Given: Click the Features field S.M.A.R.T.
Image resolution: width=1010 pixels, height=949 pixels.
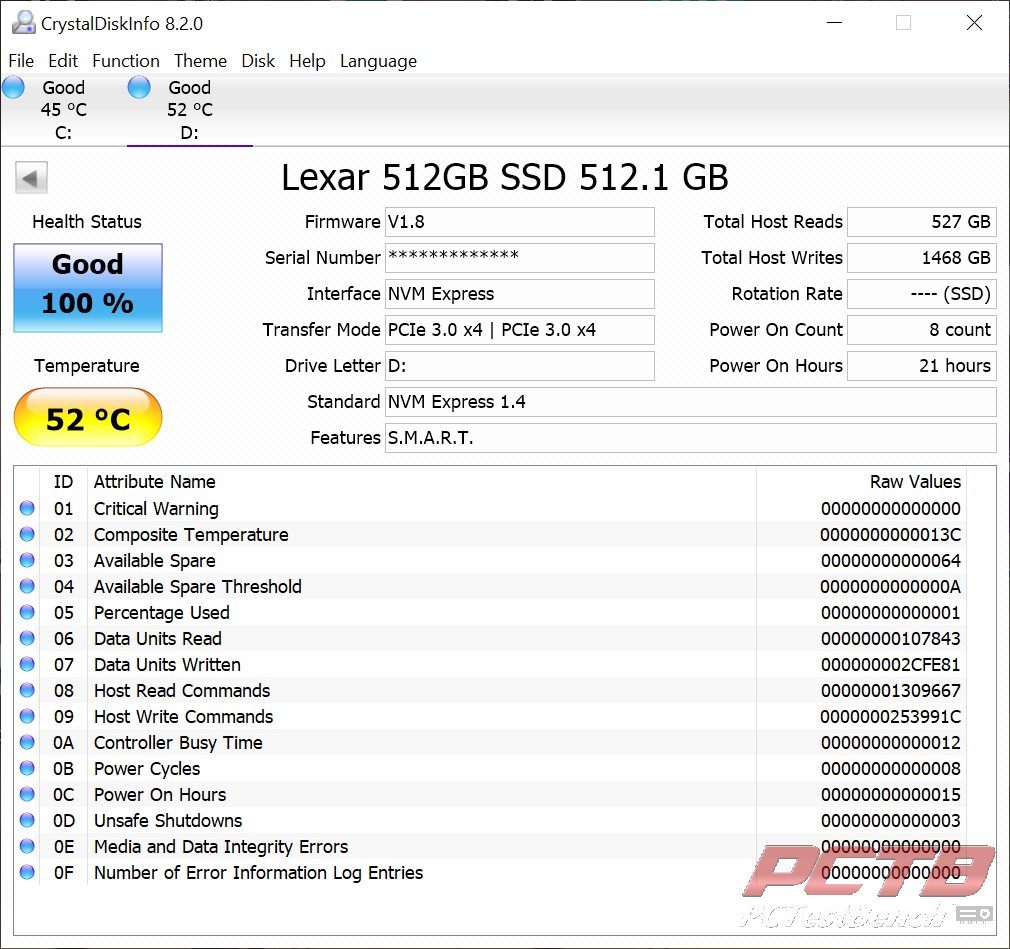Looking at the screenshot, I should pyautogui.click(x=691, y=438).
